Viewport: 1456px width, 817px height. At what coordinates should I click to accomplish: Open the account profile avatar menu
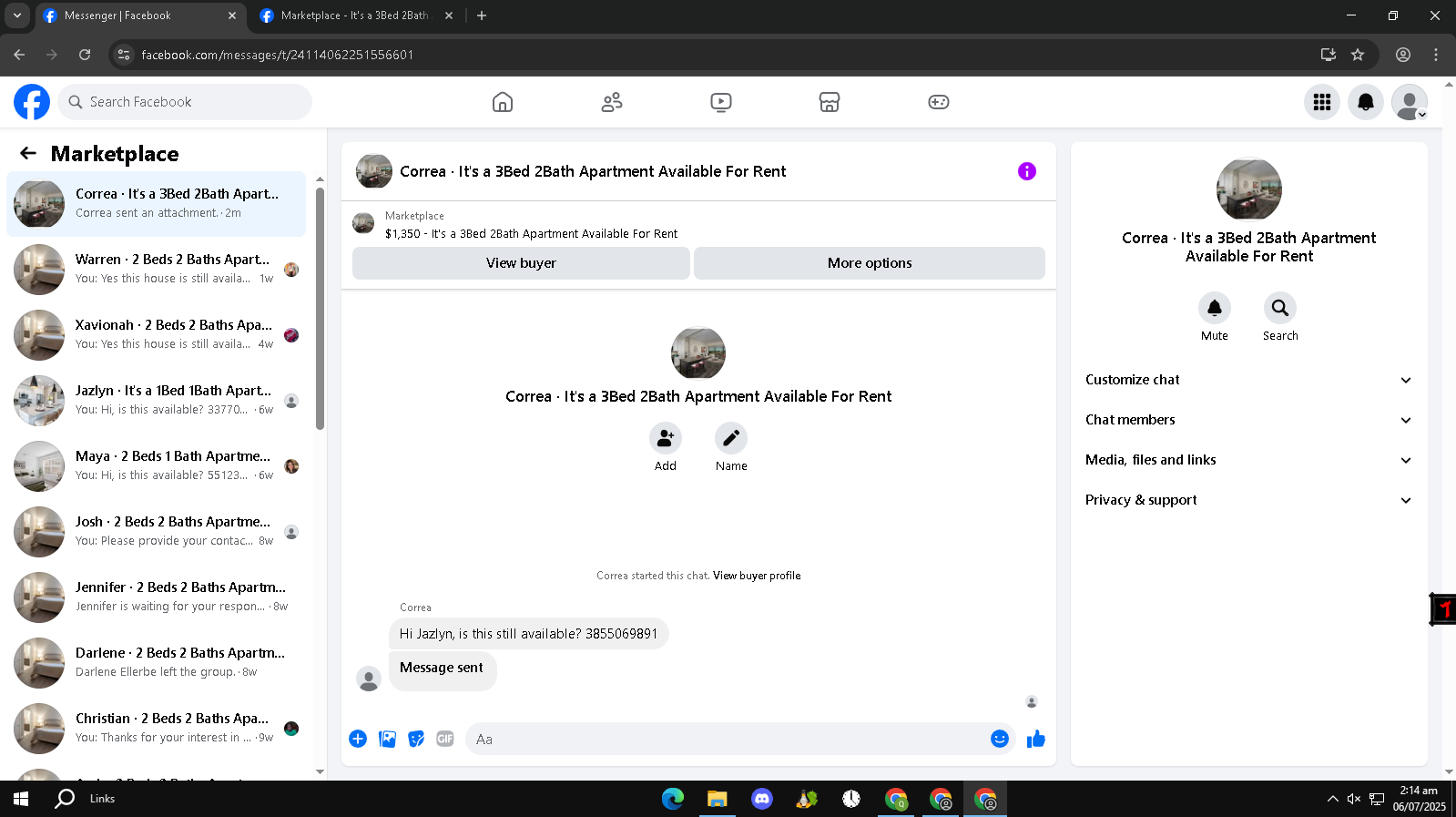1410,102
